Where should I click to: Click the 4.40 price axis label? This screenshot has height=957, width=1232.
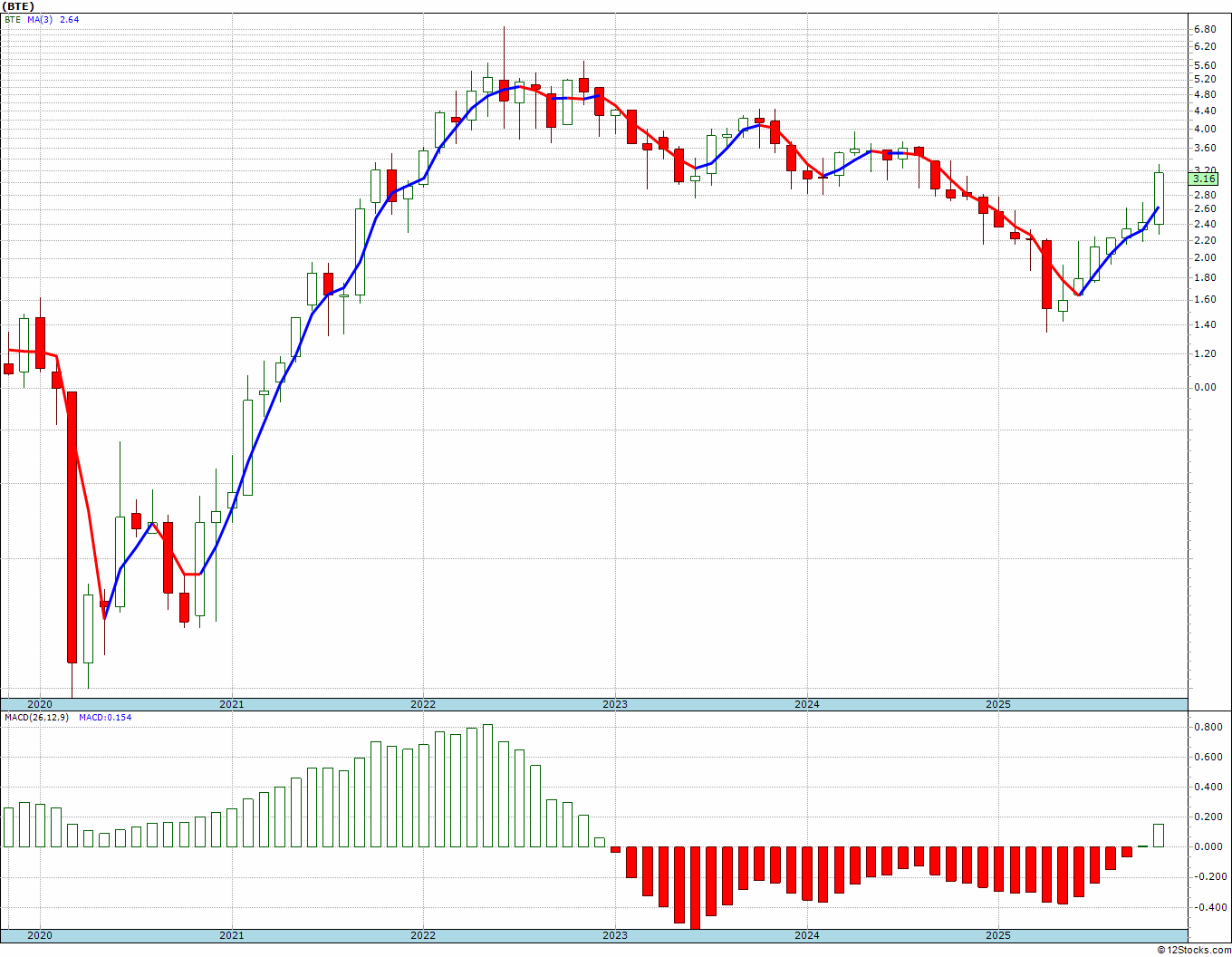1204,111
